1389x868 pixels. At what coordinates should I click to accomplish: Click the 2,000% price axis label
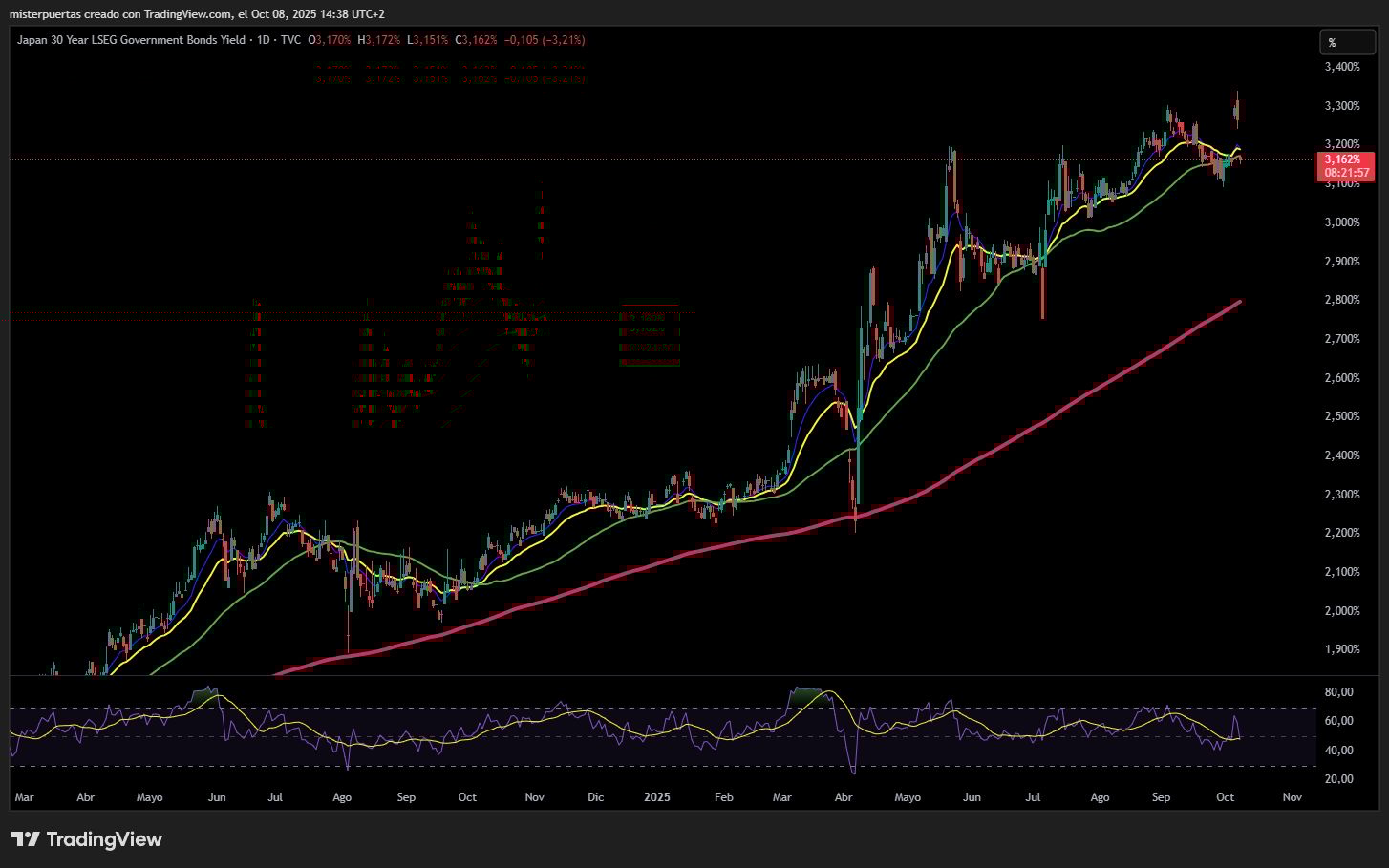tap(1342, 611)
